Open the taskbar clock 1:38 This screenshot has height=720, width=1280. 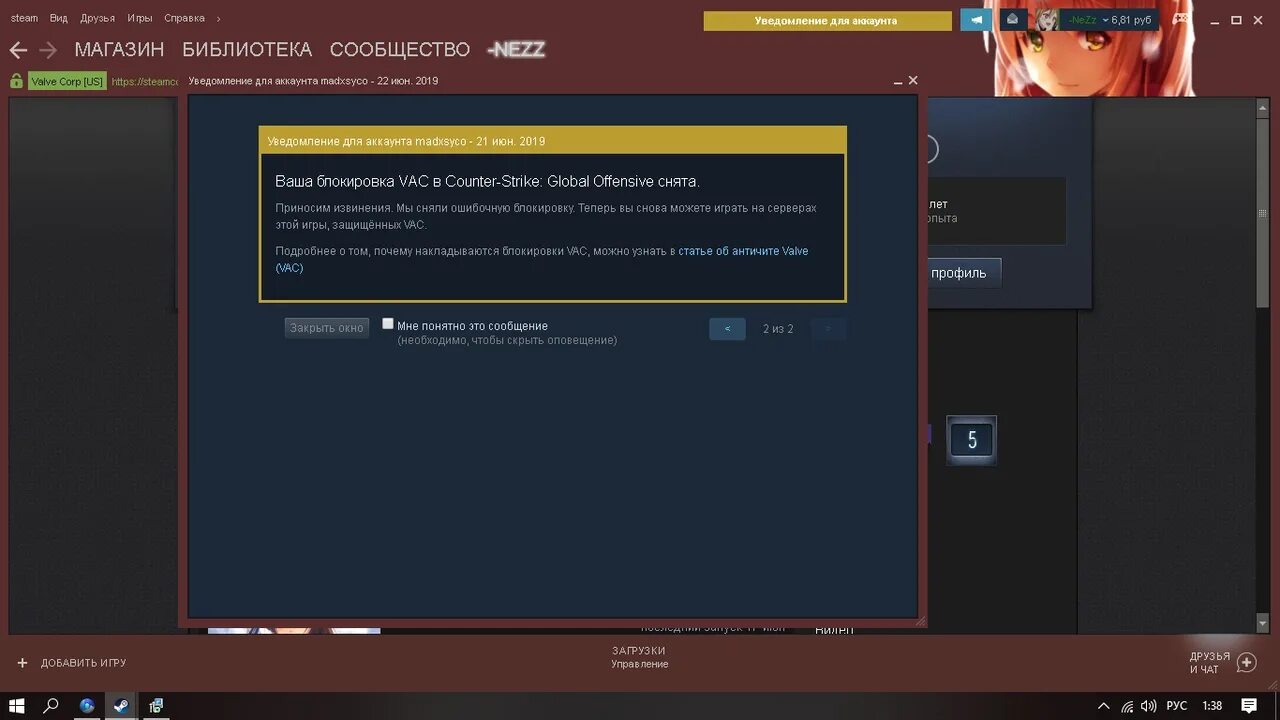(1212, 706)
